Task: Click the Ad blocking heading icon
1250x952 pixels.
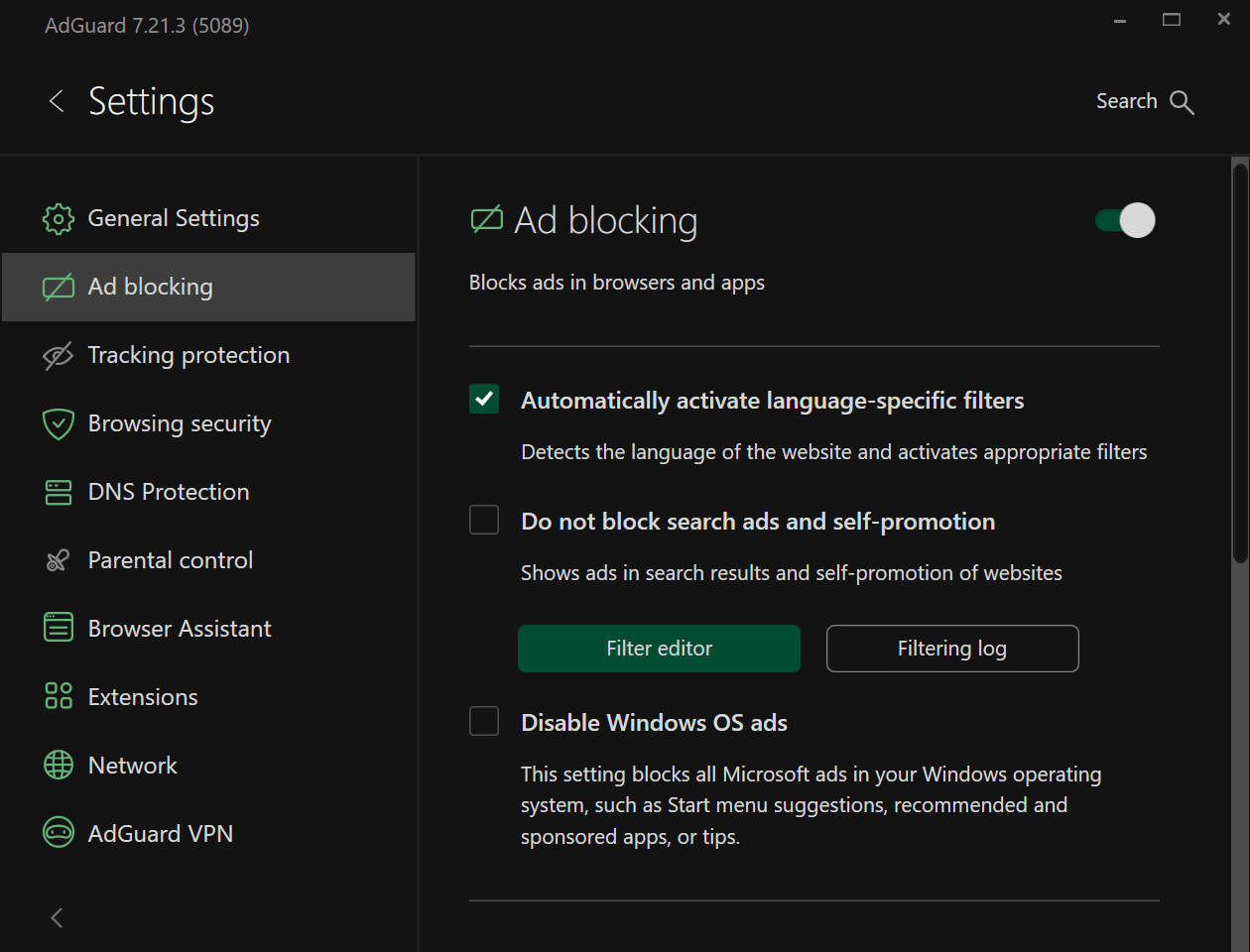Action: click(x=486, y=219)
